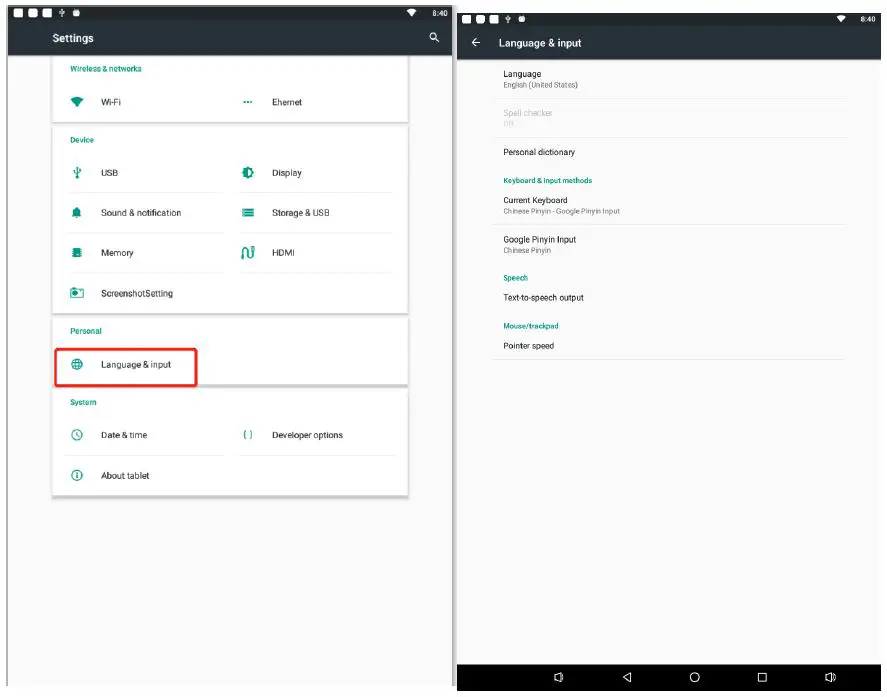Go back using the arrow in Language & input

click(x=476, y=42)
